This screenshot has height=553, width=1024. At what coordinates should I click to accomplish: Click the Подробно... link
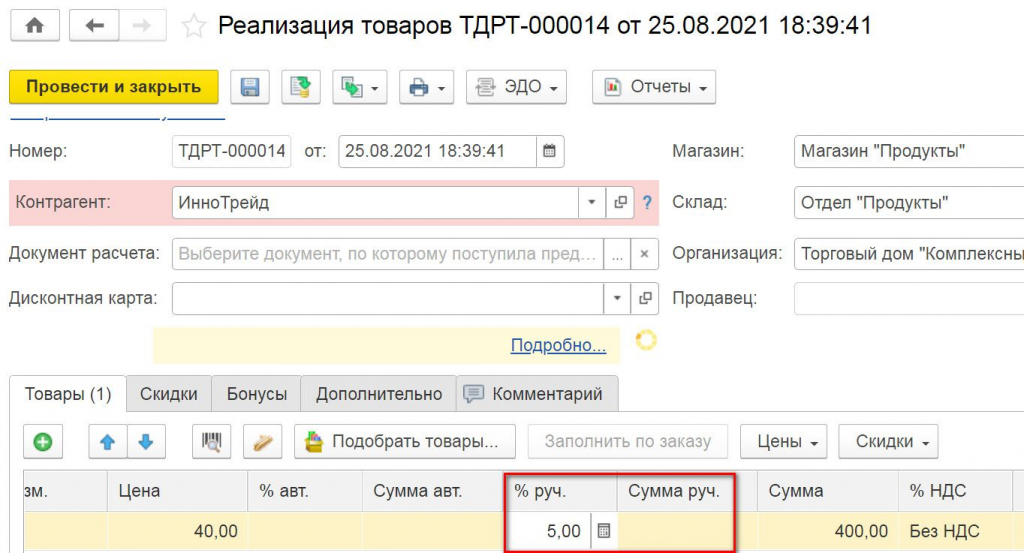click(558, 345)
